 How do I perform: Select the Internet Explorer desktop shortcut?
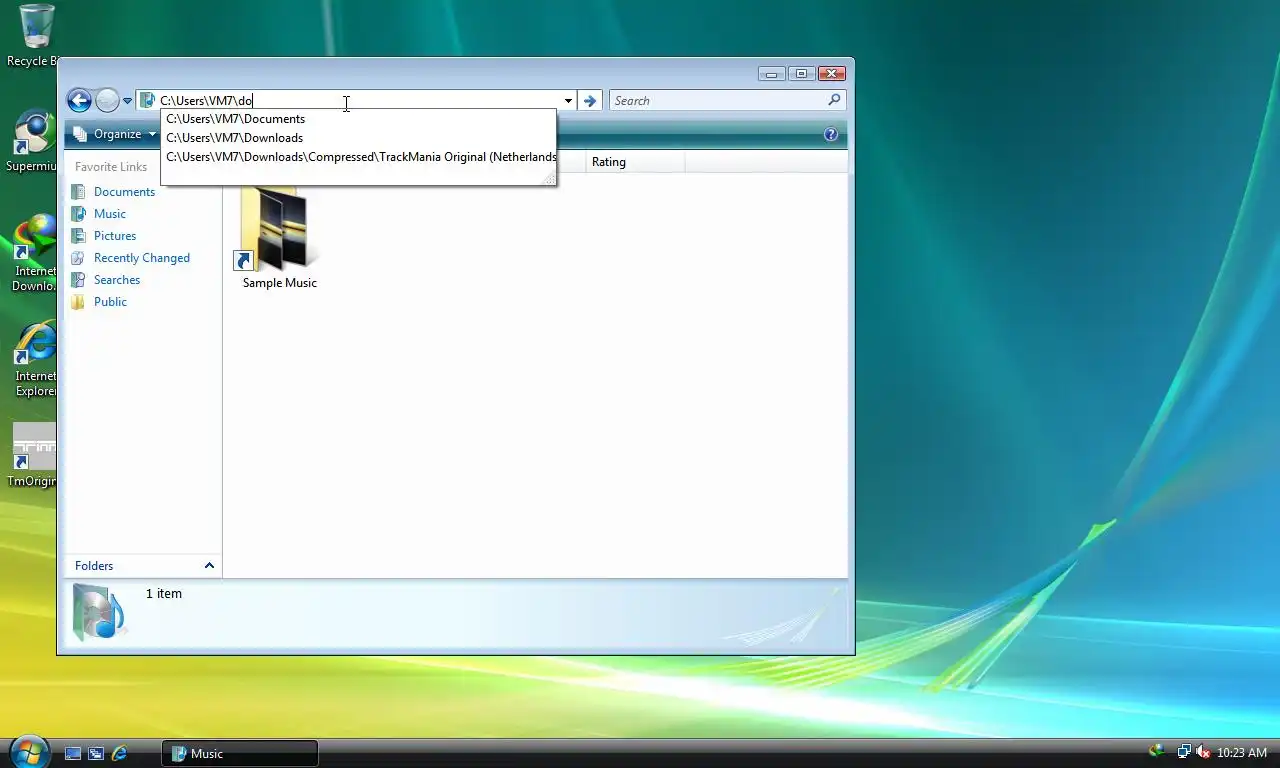click(35, 358)
